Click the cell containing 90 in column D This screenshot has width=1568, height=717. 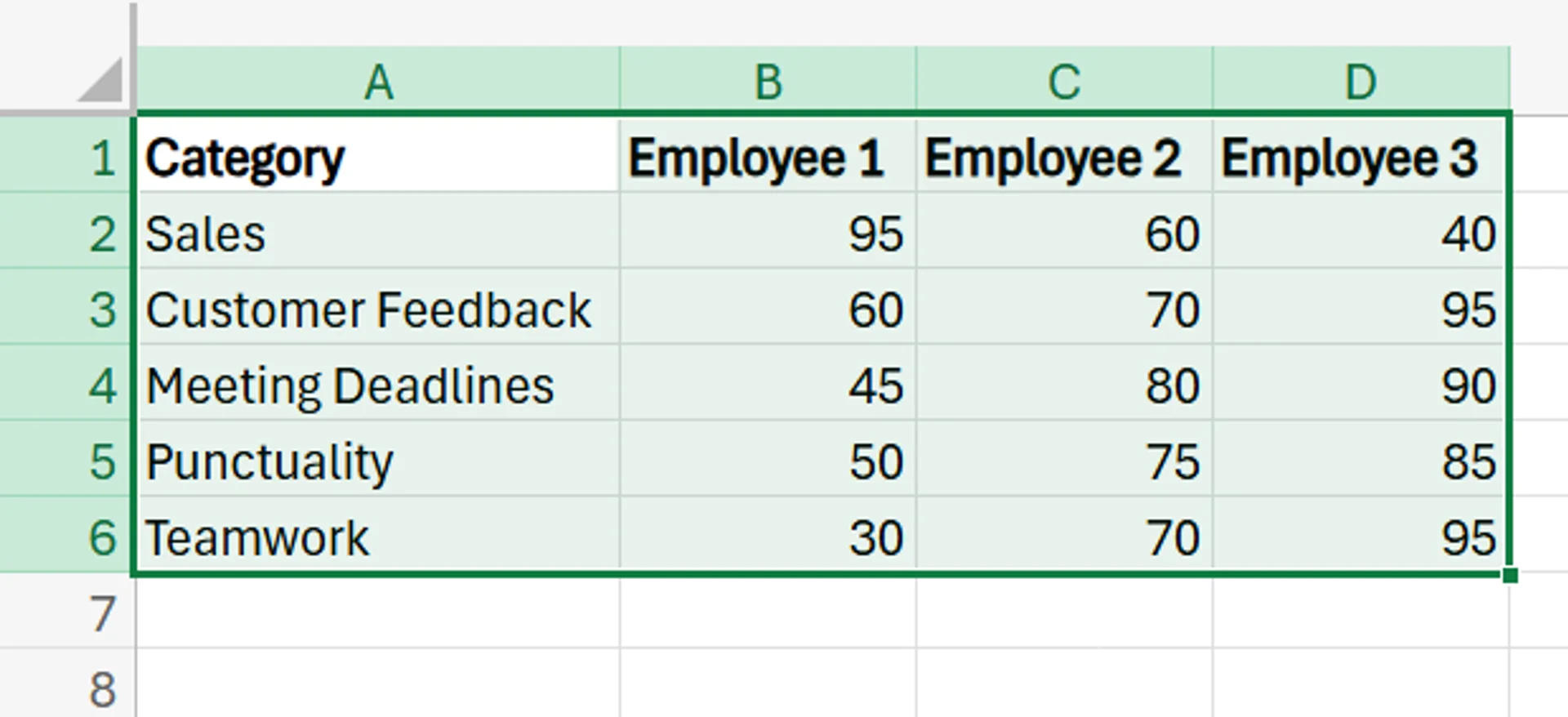point(1360,385)
